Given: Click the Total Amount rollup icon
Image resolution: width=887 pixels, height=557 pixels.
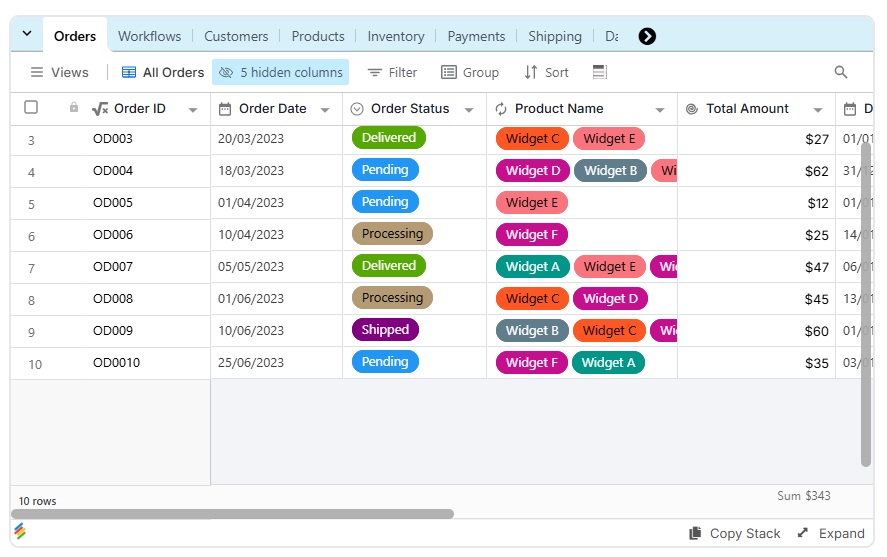Looking at the screenshot, I should point(692,109).
